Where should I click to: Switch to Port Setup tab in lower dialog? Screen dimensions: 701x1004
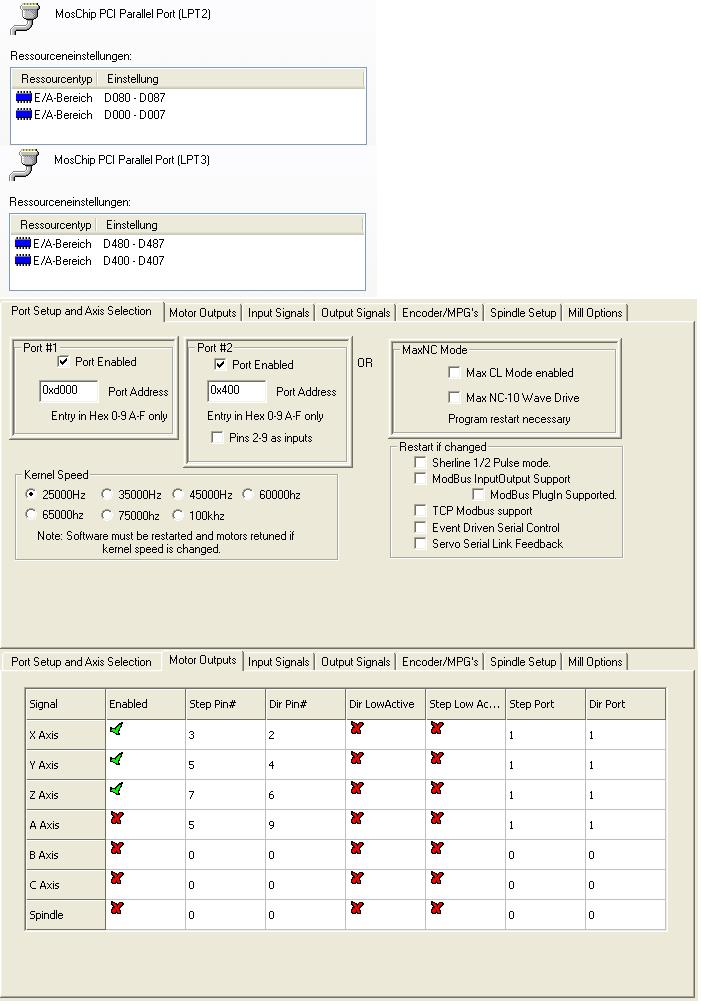point(81,662)
